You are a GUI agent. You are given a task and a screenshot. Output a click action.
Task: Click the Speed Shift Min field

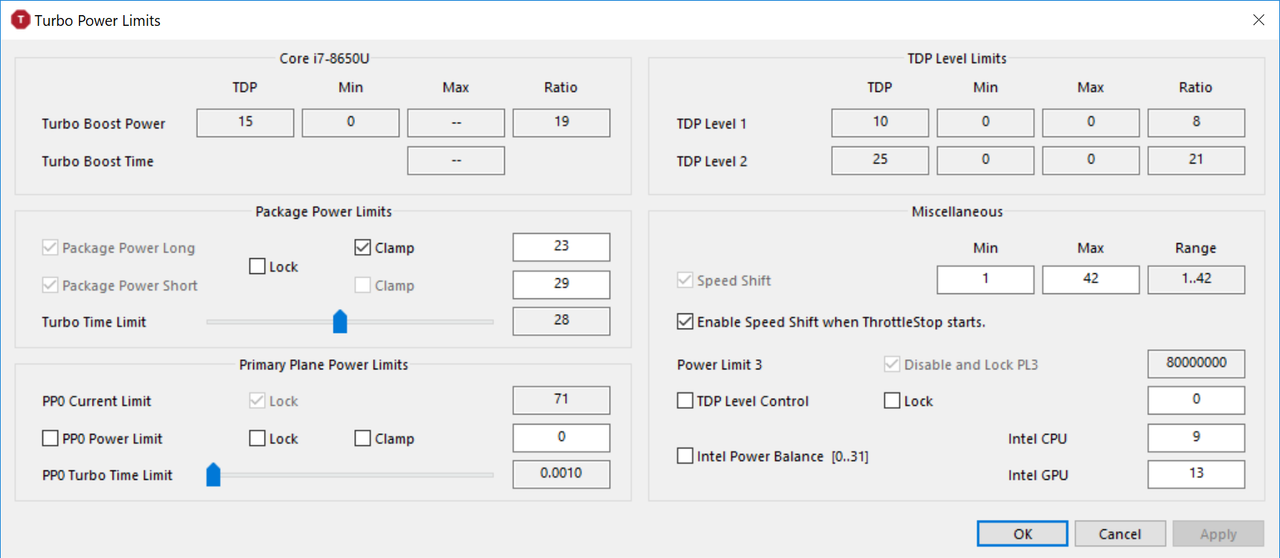(x=985, y=279)
